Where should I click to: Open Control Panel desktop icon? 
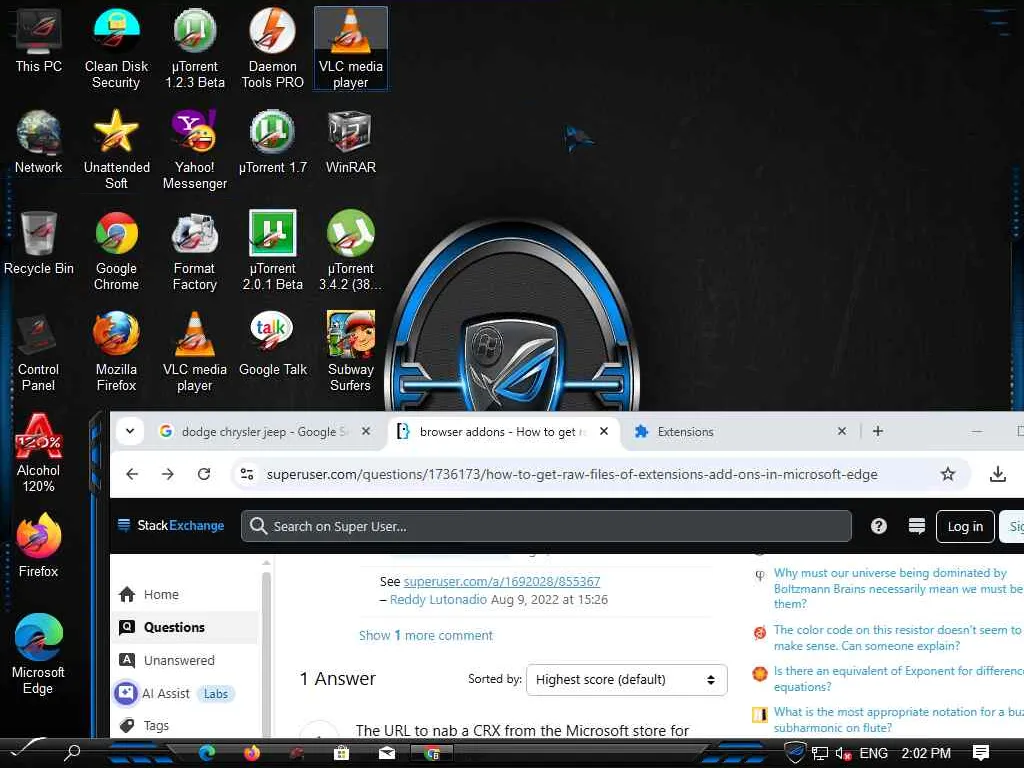[x=39, y=353]
